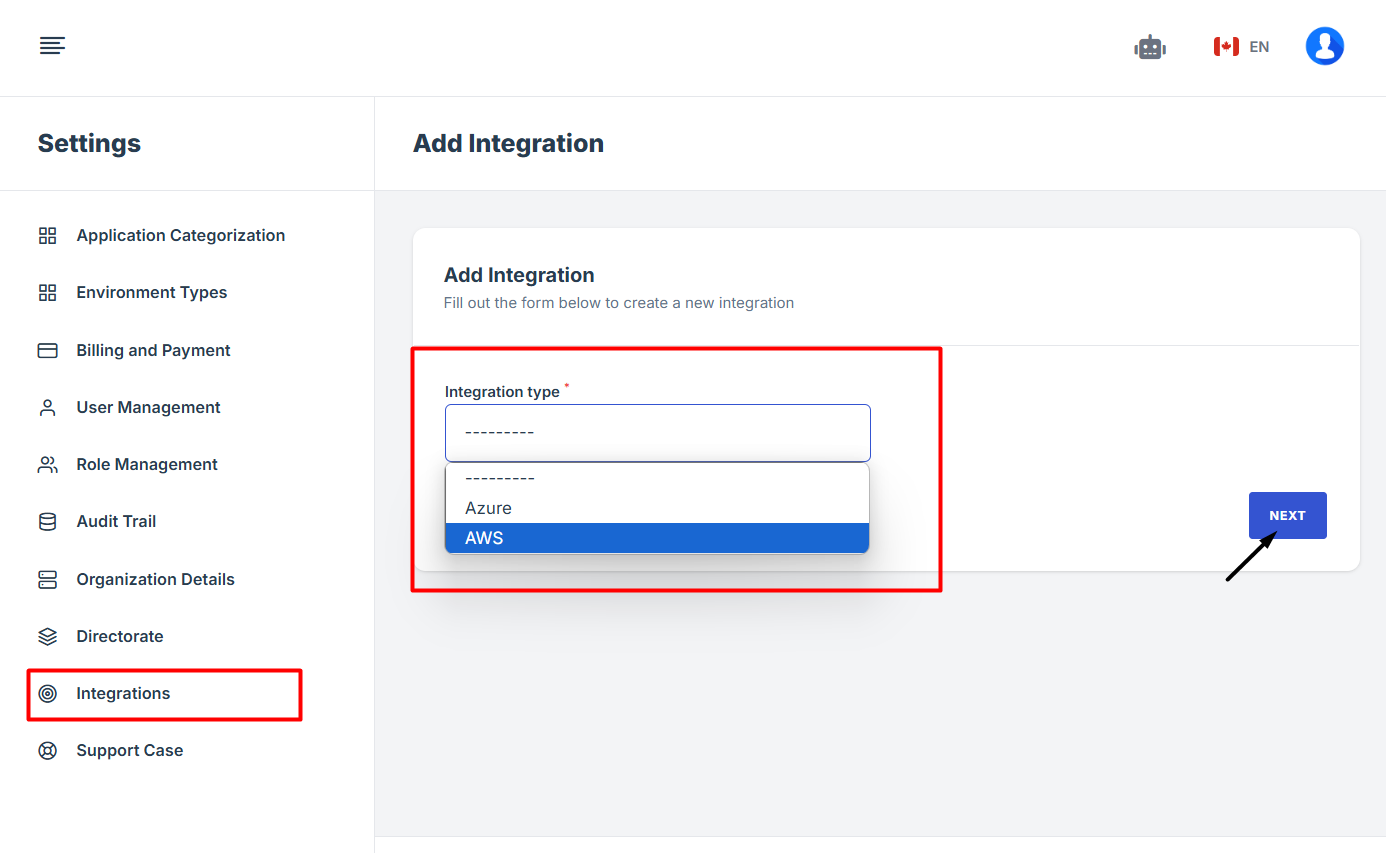Screen dimensions: 1386x853
Task: Choose the blank dashes dropdown option
Action: click(656, 478)
